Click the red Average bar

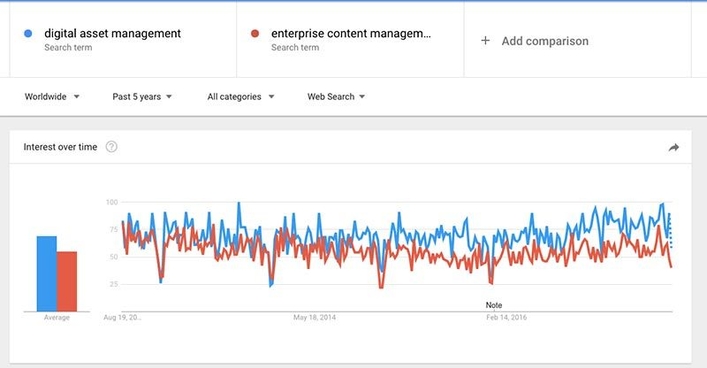67,281
